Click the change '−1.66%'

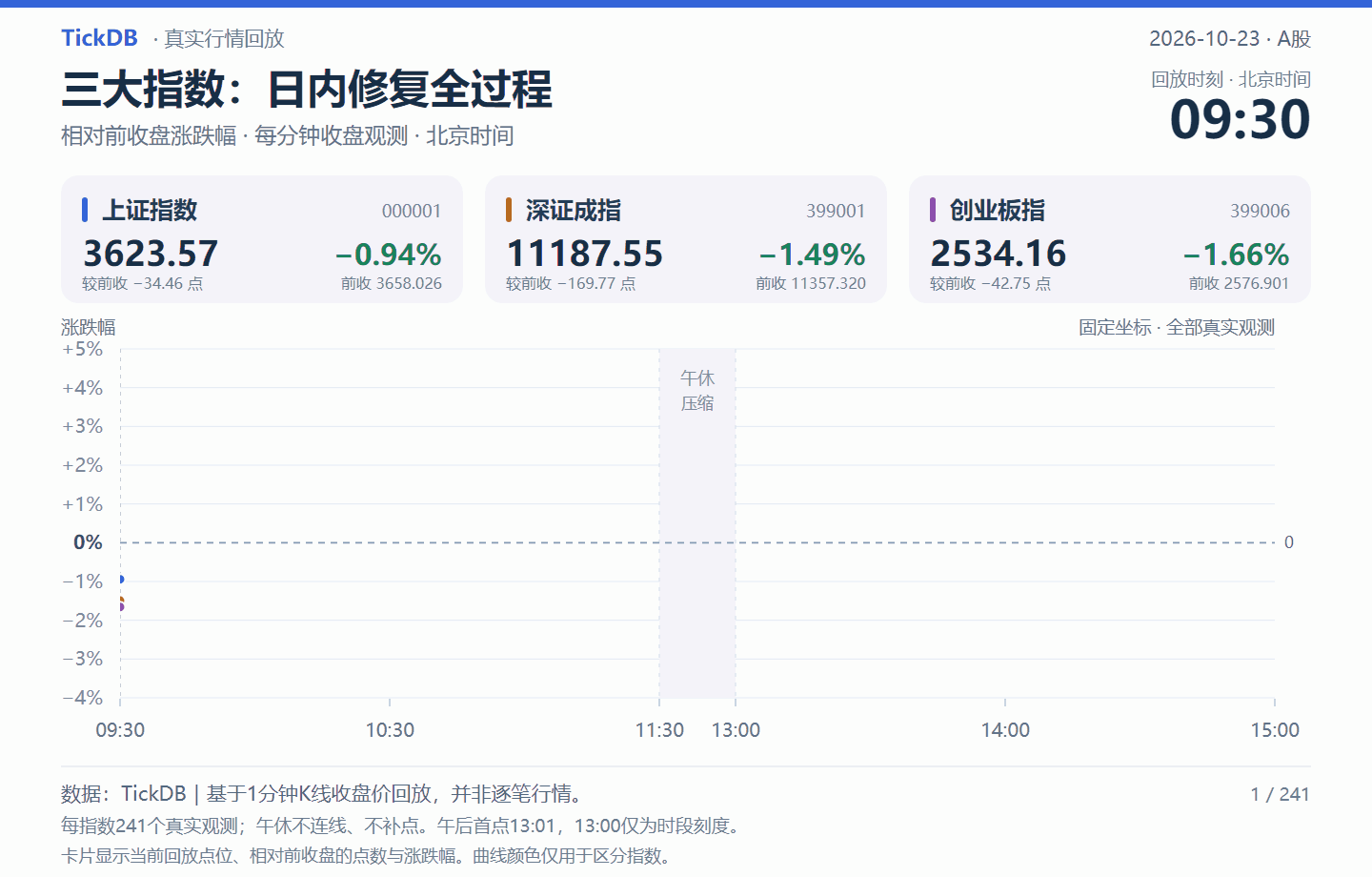[1237, 255]
